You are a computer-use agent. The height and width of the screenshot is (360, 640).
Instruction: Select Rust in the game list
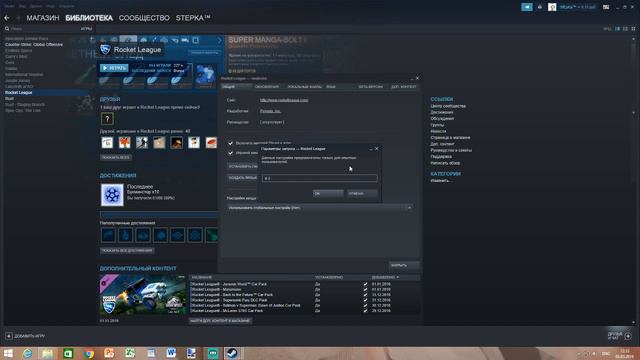point(9,98)
